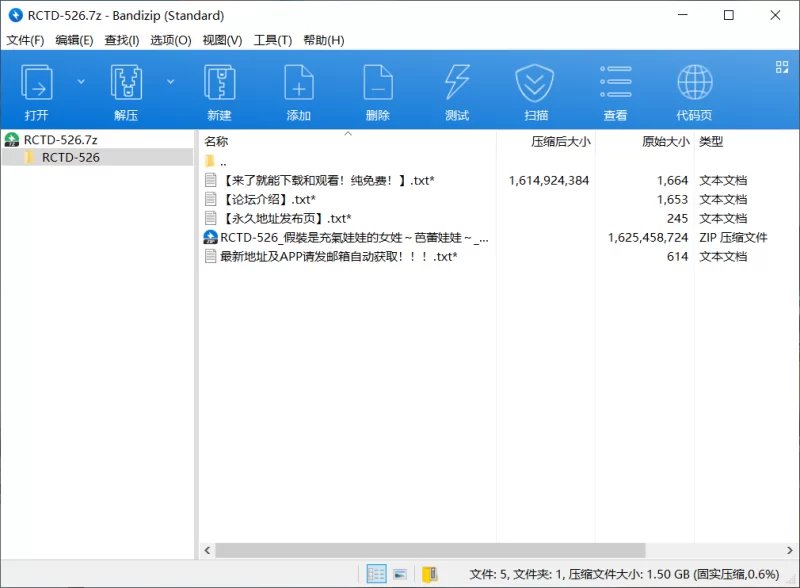The image size is (800, 588).
Task: Sort by 压缩后大小 column header
Action: 561,141
